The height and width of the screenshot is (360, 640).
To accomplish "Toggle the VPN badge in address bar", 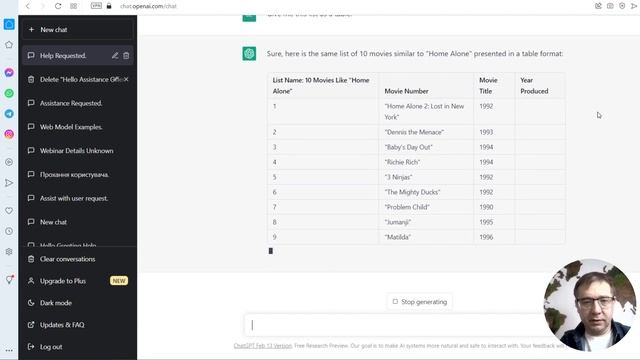I will click(x=96, y=6).
